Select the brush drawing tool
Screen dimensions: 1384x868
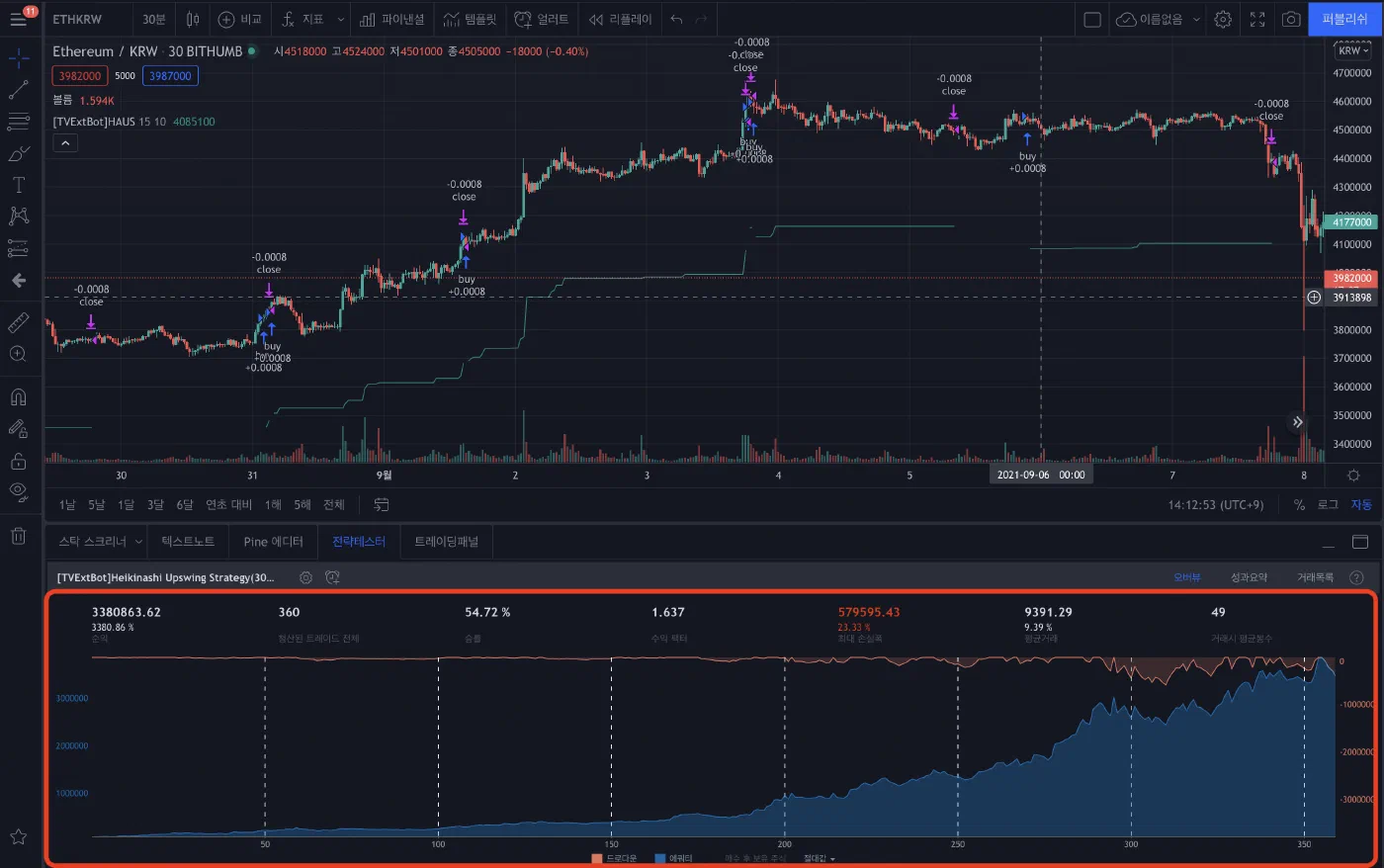point(18,154)
